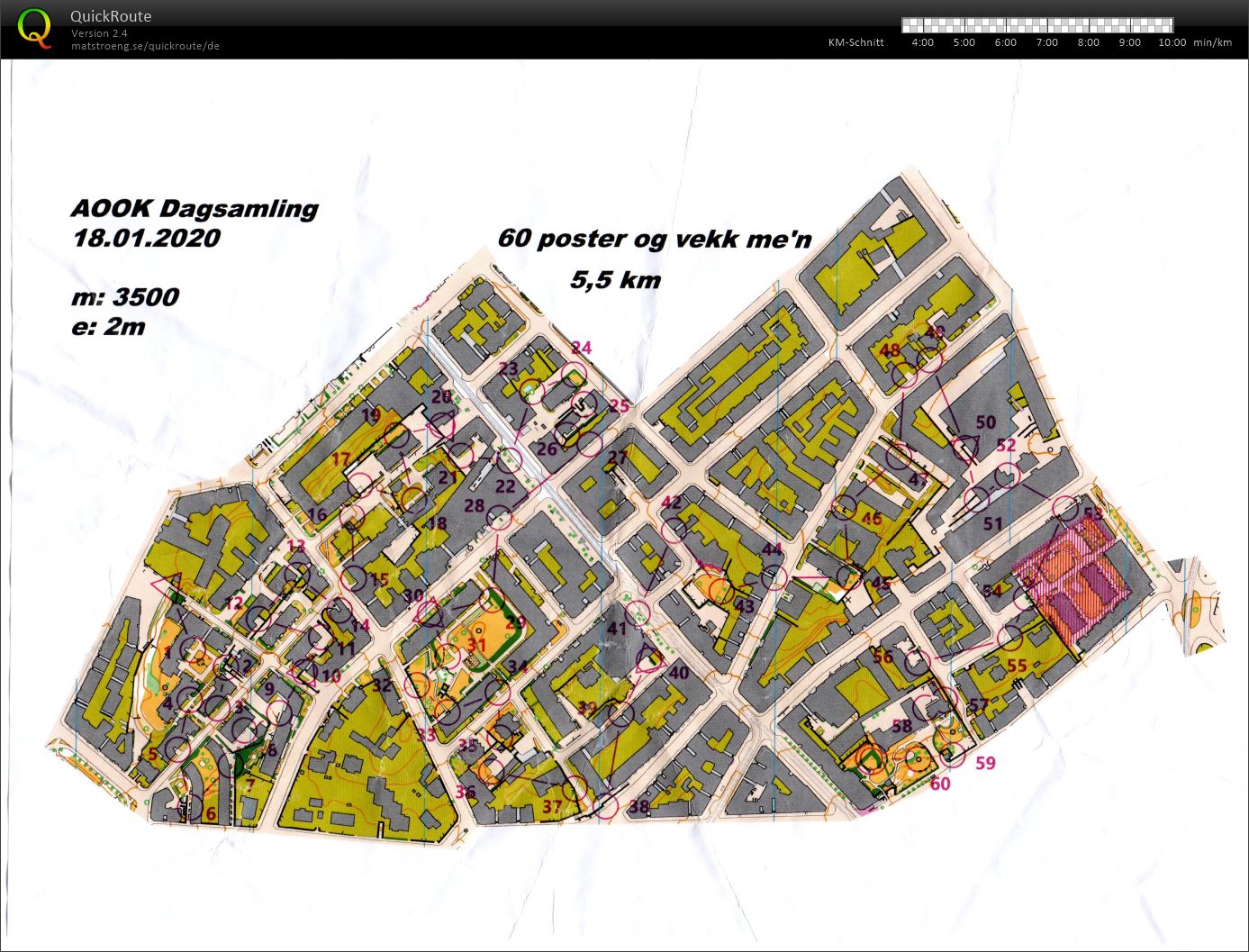
Task: Click the AOOK Dagsamling title text
Action: pyautogui.click(x=194, y=209)
